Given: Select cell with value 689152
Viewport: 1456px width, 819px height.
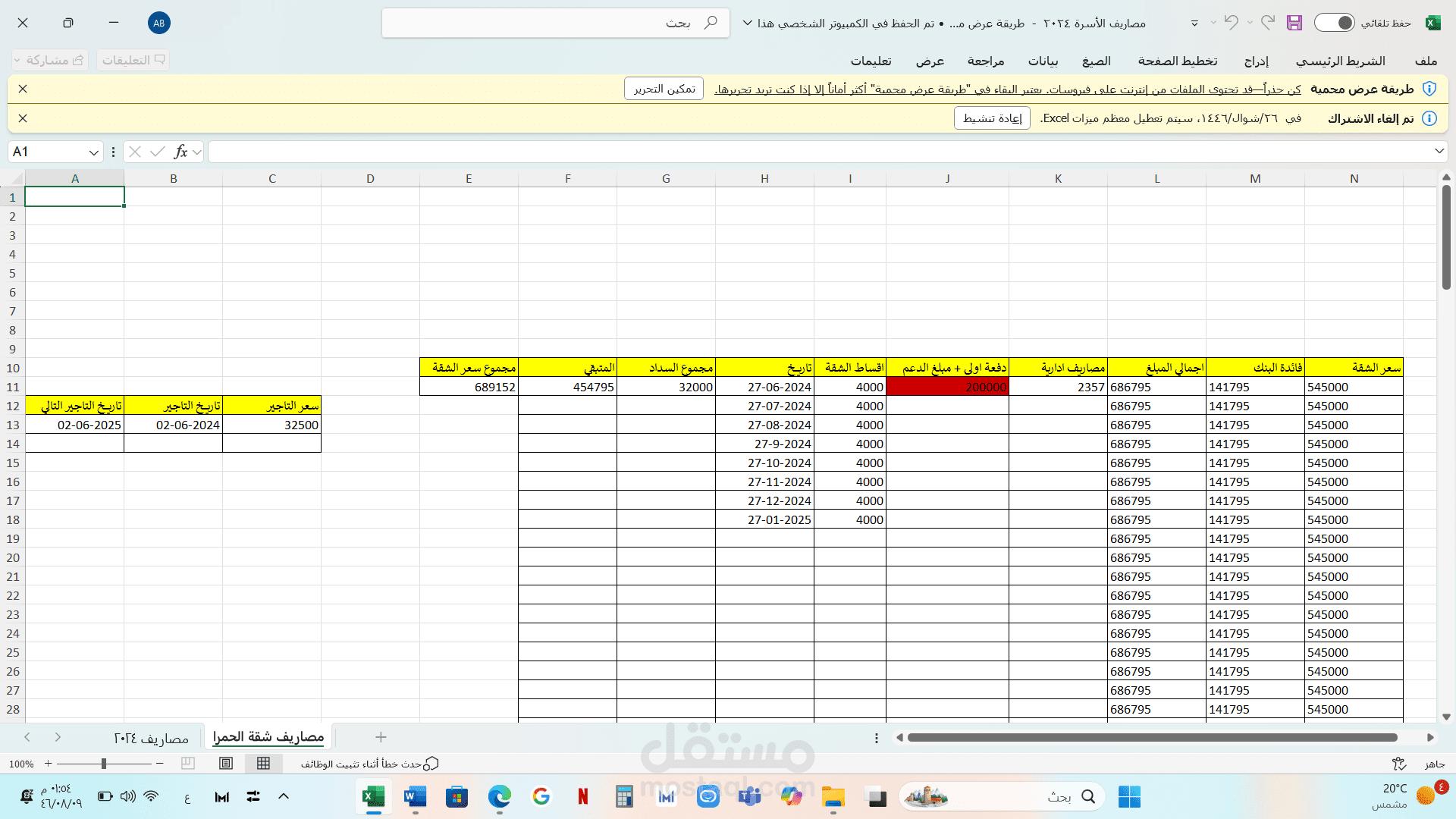Looking at the screenshot, I should pyautogui.click(x=469, y=387).
